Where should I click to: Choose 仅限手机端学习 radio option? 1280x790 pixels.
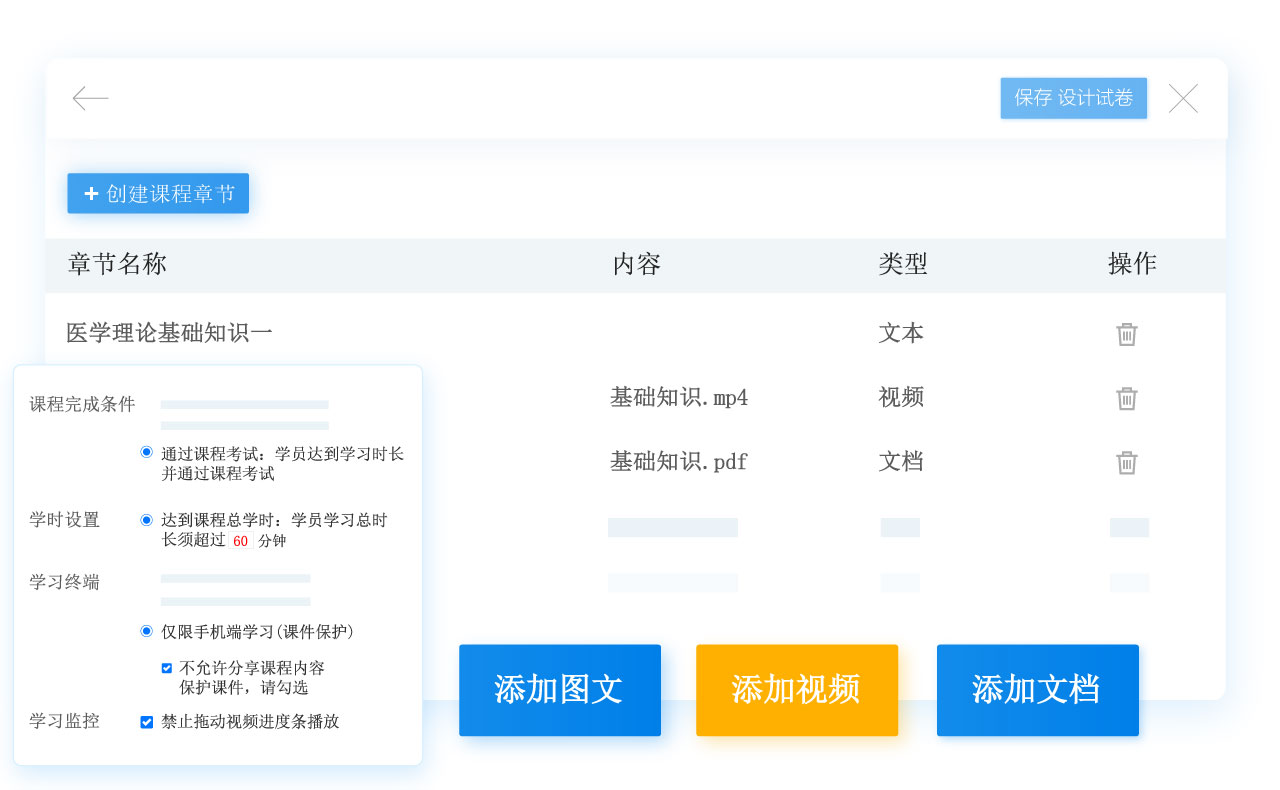147,631
